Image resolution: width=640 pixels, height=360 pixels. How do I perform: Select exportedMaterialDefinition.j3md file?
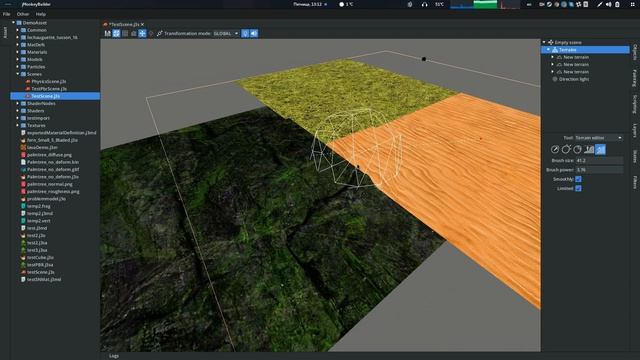pos(59,133)
